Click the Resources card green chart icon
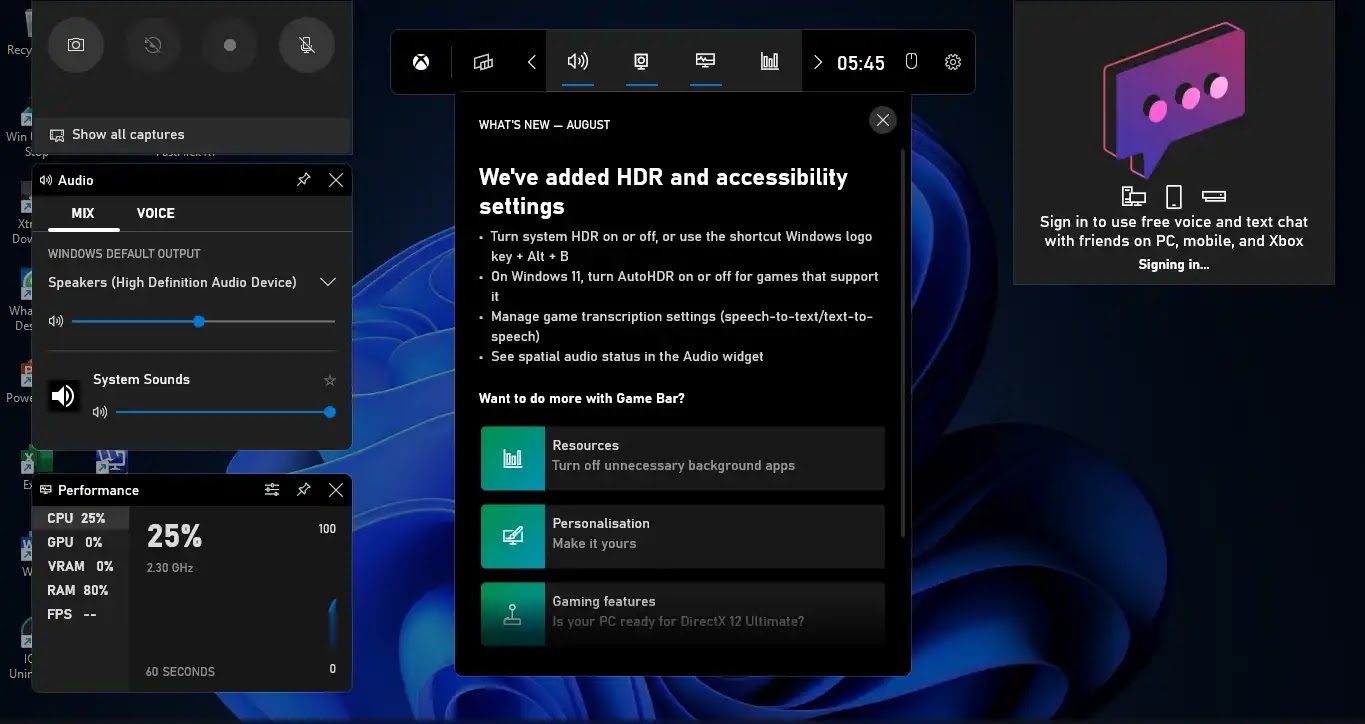The width and height of the screenshot is (1365, 724). [x=513, y=458]
